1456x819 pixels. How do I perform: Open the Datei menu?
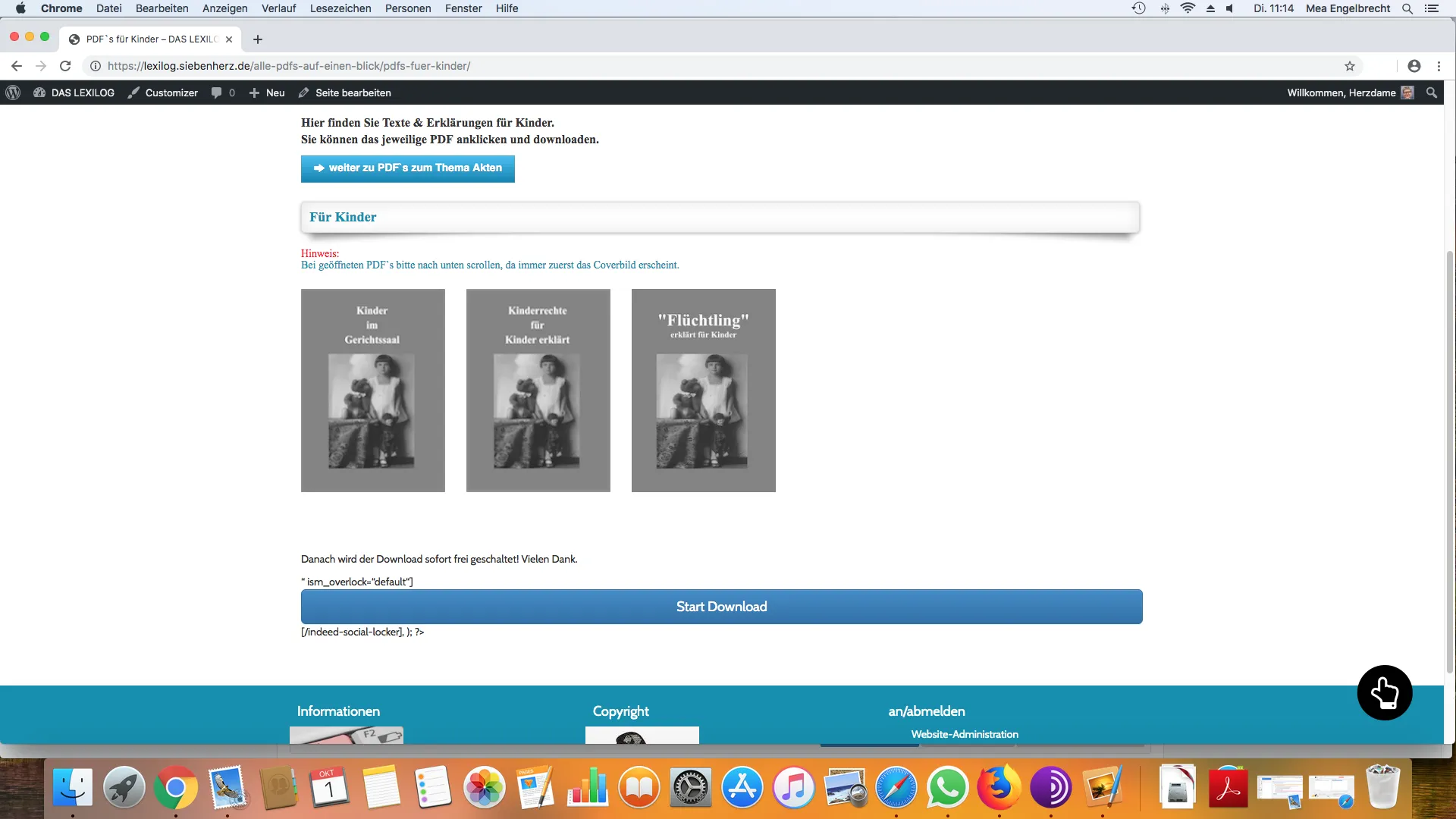[109, 8]
